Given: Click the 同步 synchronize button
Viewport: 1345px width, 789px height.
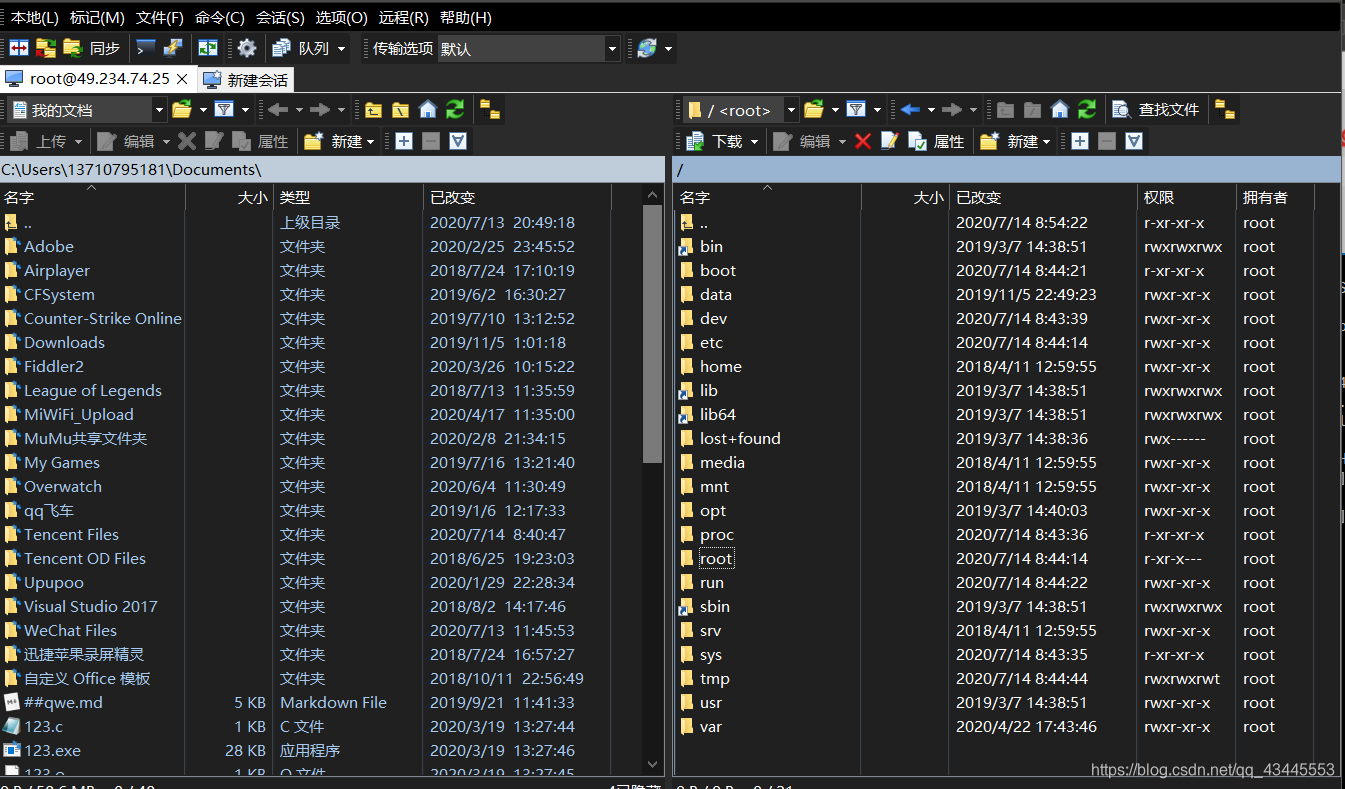Looking at the screenshot, I should pyautogui.click(x=93, y=48).
